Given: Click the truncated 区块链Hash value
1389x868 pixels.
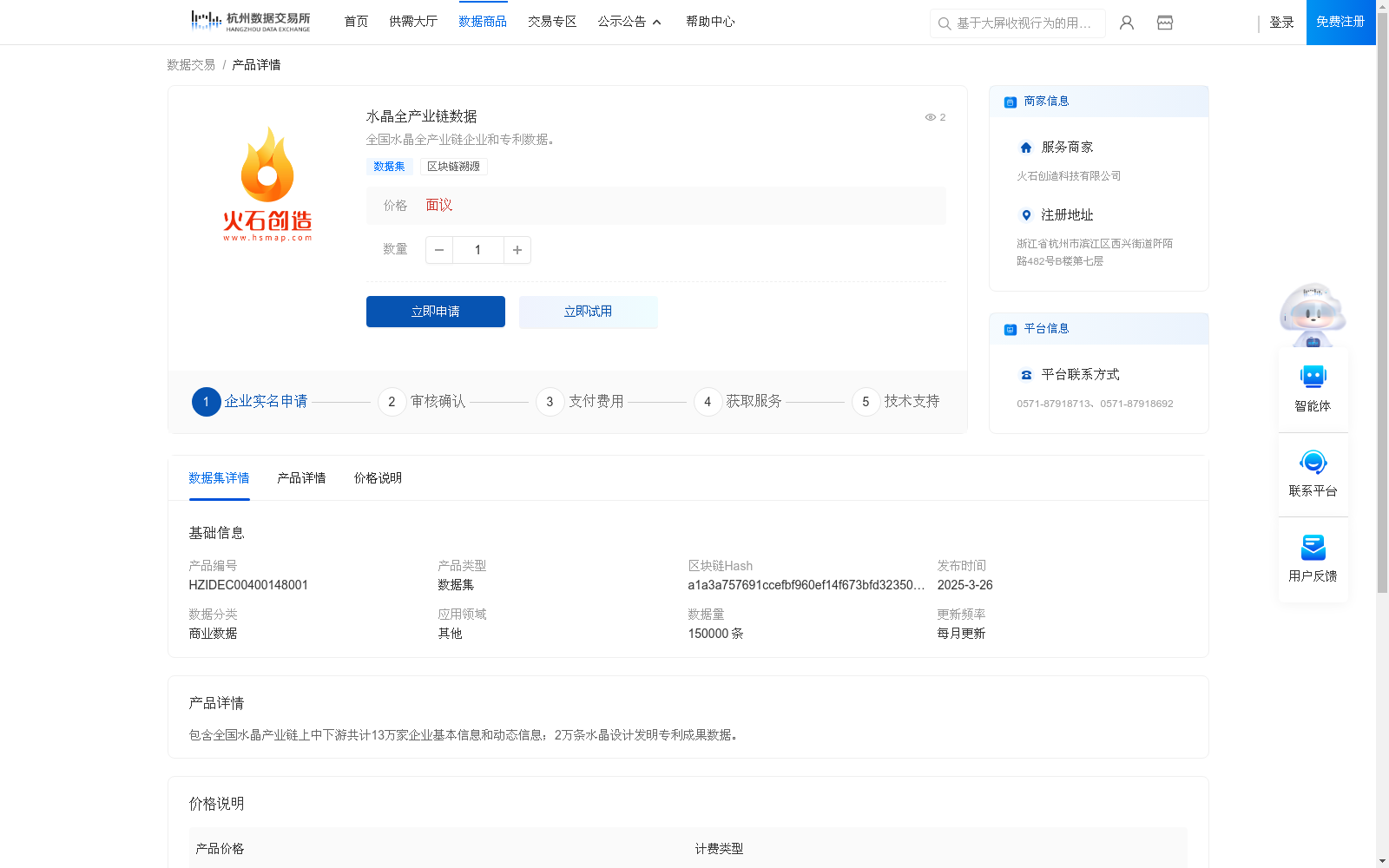Looking at the screenshot, I should [806, 585].
